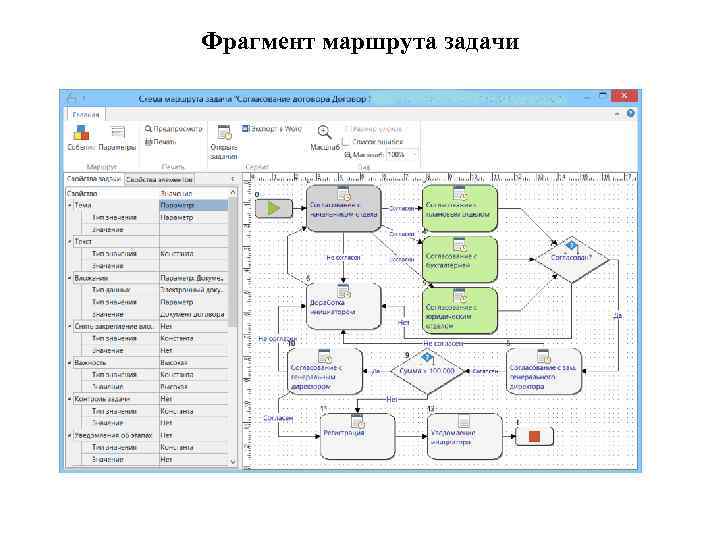Select the Согласование с бухгалтерией green block
The height and width of the screenshot is (540, 720).
[460, 259]
